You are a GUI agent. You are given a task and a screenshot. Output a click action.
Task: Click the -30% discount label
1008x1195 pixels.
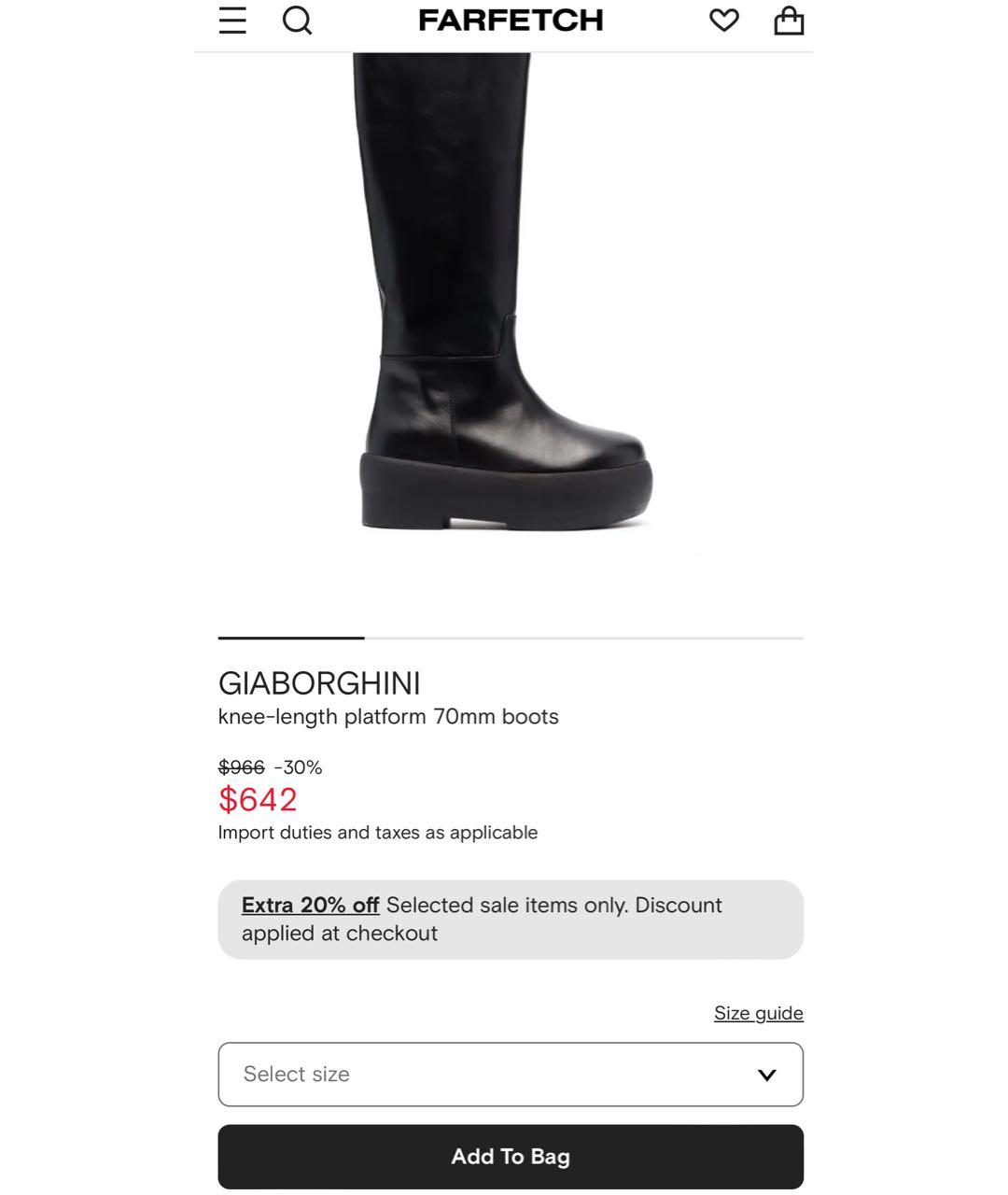point(298,767)
